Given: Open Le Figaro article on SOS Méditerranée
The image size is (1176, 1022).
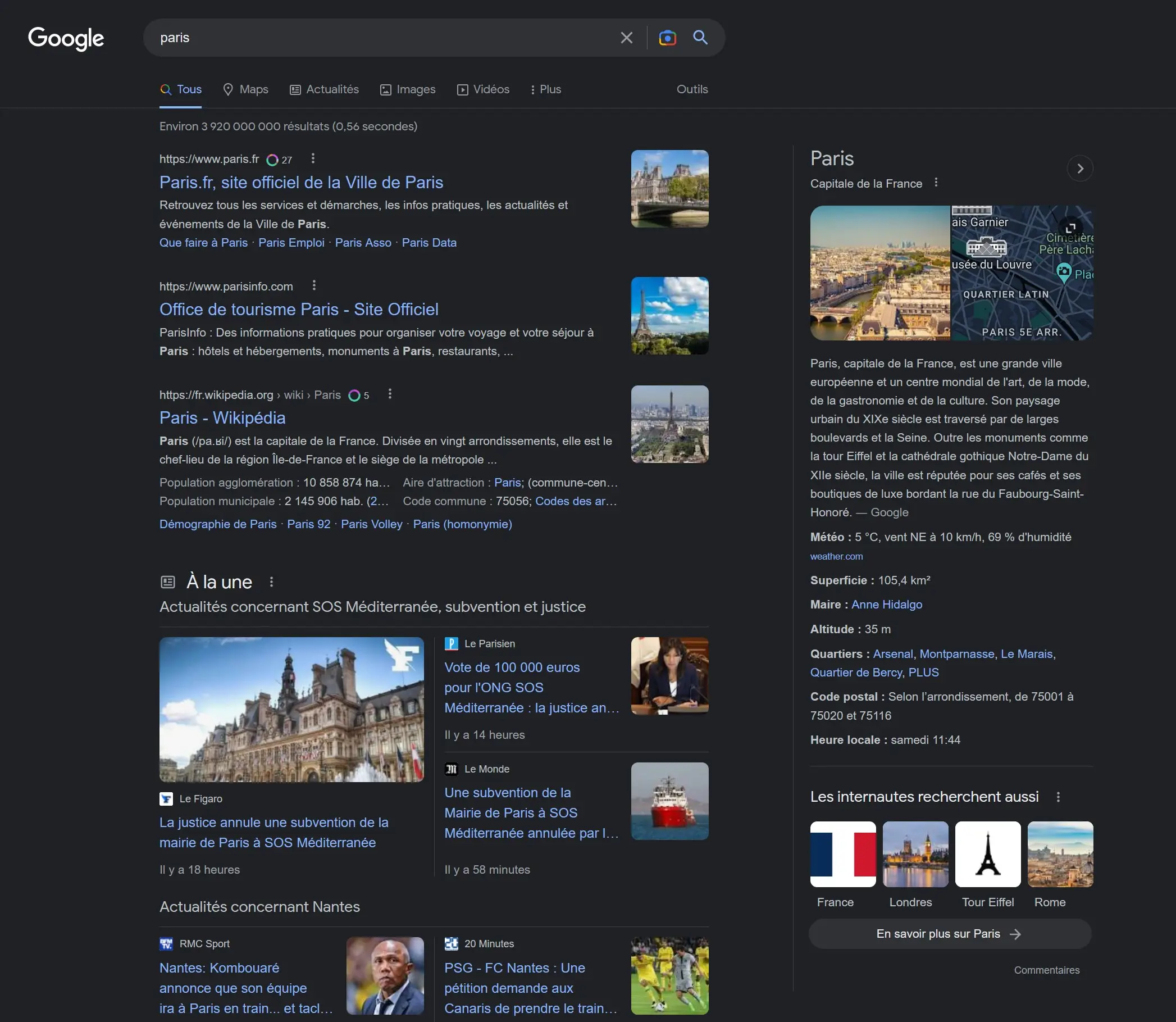Looking at the screenshot, I should pos(274,832).
